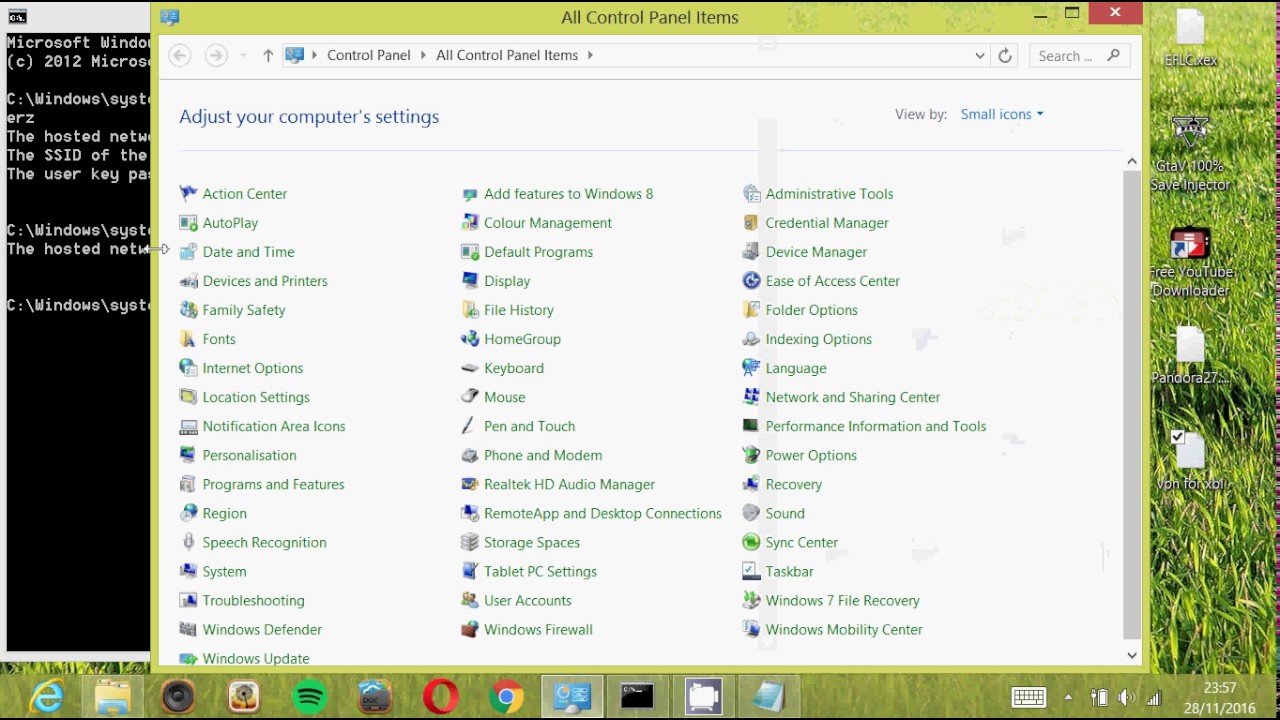The height and width of the screenshot is (720, 1280).
Task: Click the User Accounts icon
Action: (470, 600)
